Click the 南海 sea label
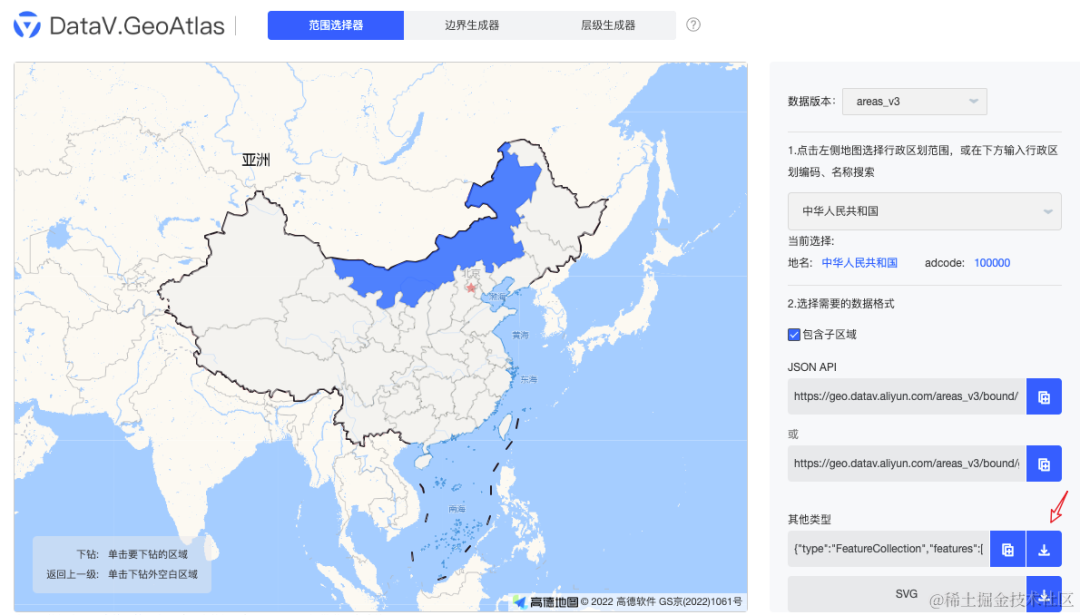The width and height of the screenshot is (1080, 615). coord(457,509)
